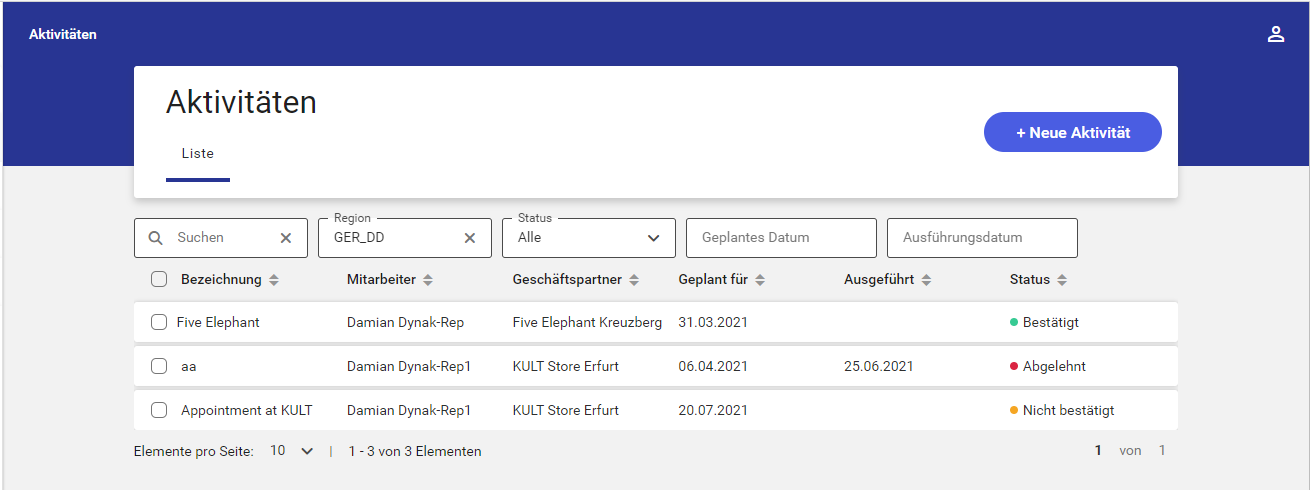
Task: Switch to the Liste tab
Action: 197,154
